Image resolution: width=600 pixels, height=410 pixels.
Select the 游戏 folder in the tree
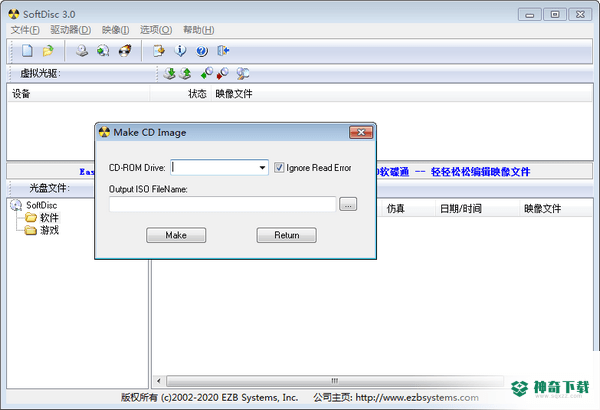coord(49,230)
